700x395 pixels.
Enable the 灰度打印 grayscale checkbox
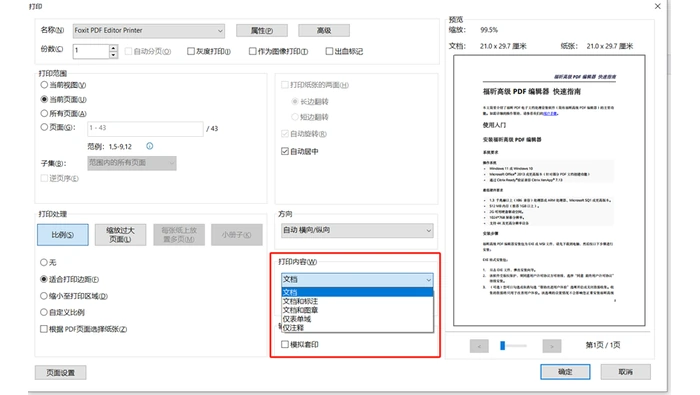click(191, 51)
